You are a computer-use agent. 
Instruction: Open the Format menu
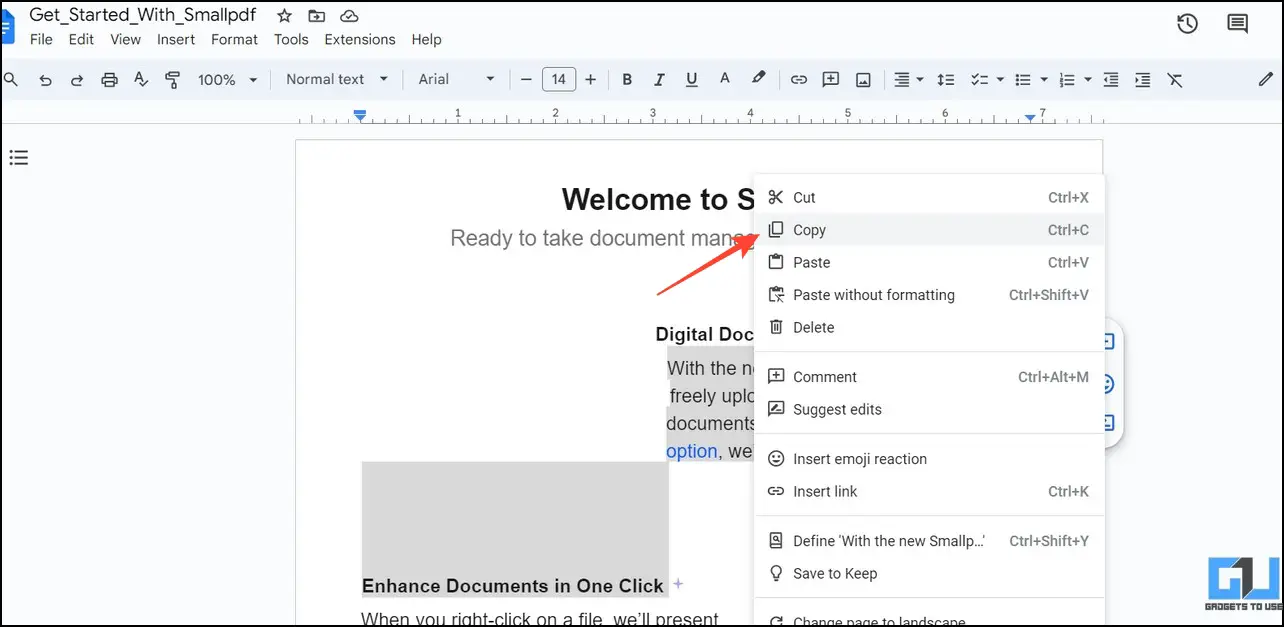[x=234, y=40]
